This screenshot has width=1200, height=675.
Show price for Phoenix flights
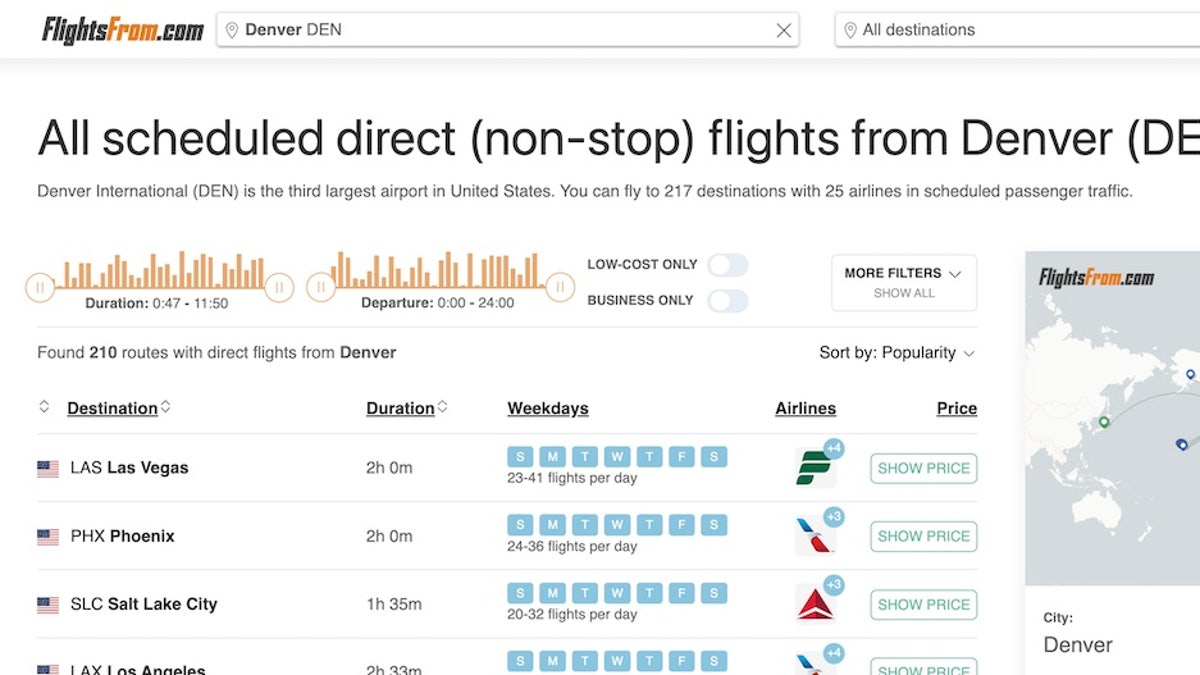[x=924, y=536]
